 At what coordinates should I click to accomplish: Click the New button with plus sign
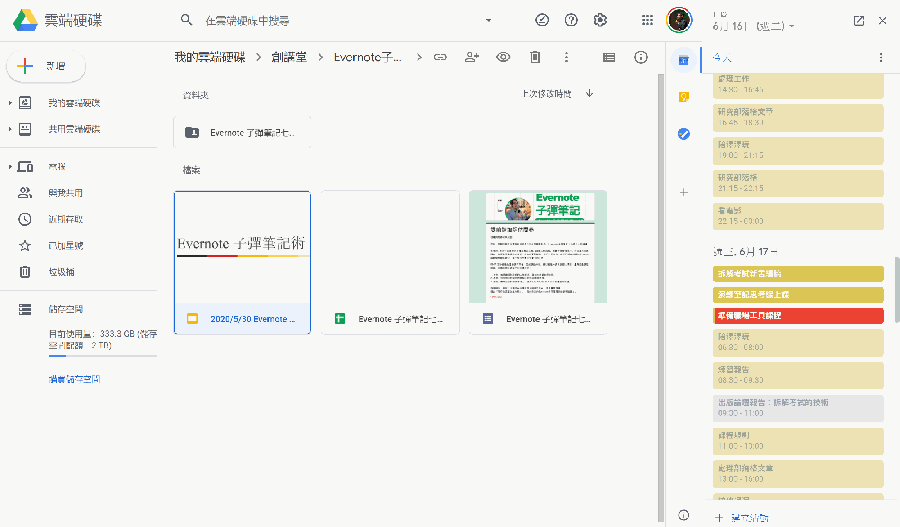click(46, 66)
